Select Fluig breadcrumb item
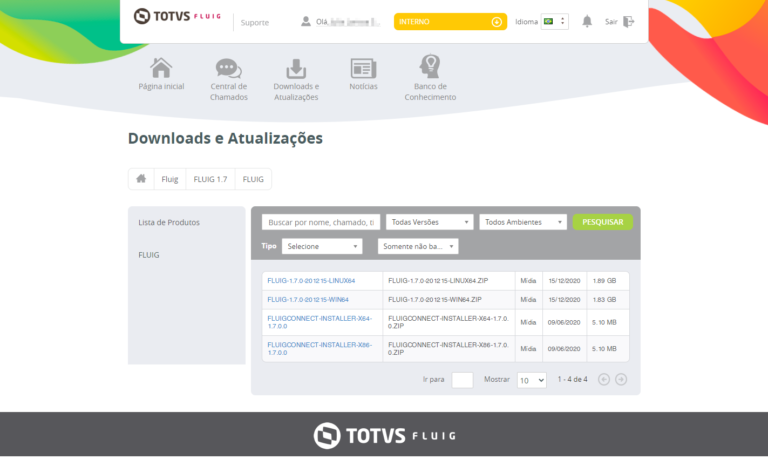This screenshot has width=768, height=459. click(169, 179)
